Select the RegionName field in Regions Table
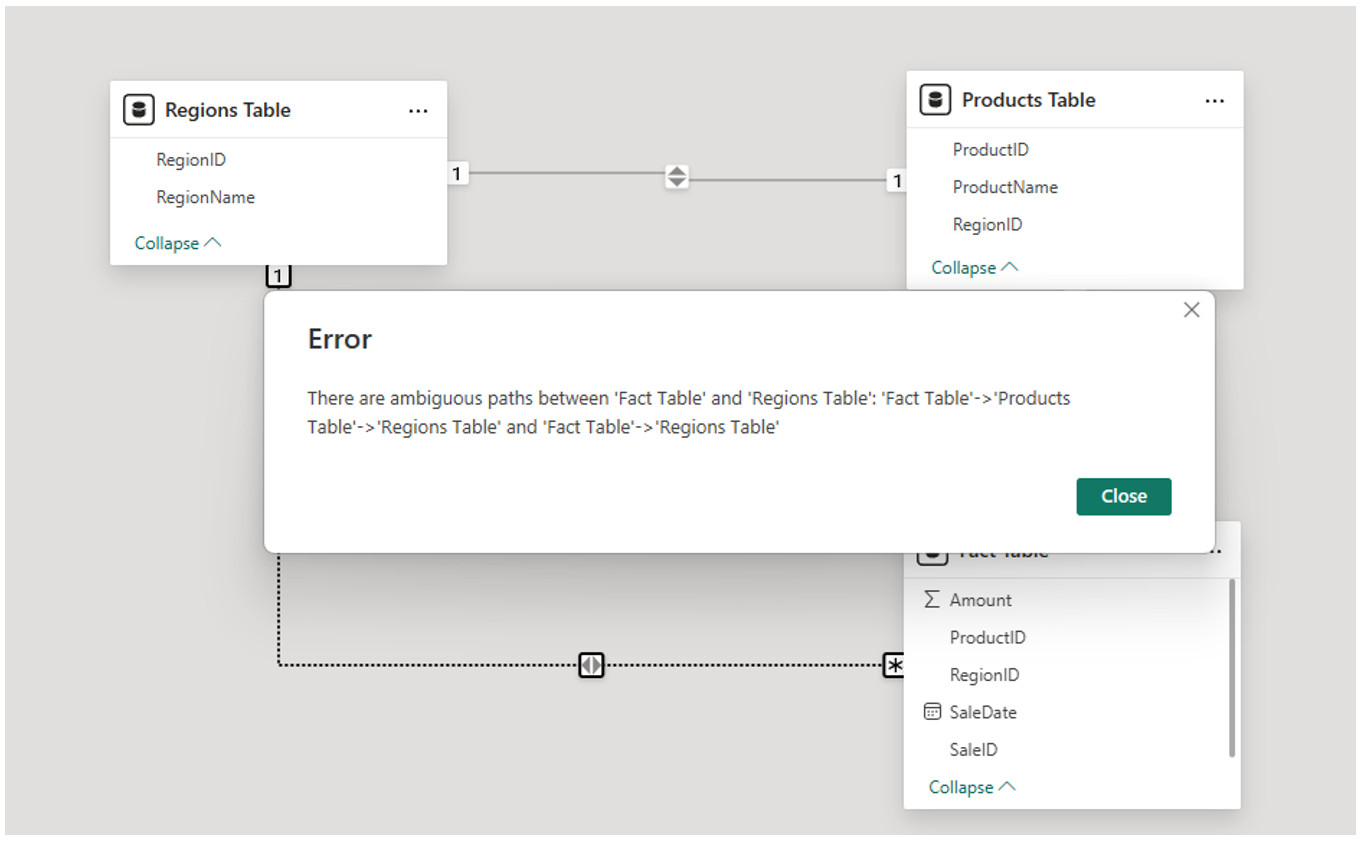Image resolution: width=1366 pixels, height=842 pixels. (x=205, y=197)
